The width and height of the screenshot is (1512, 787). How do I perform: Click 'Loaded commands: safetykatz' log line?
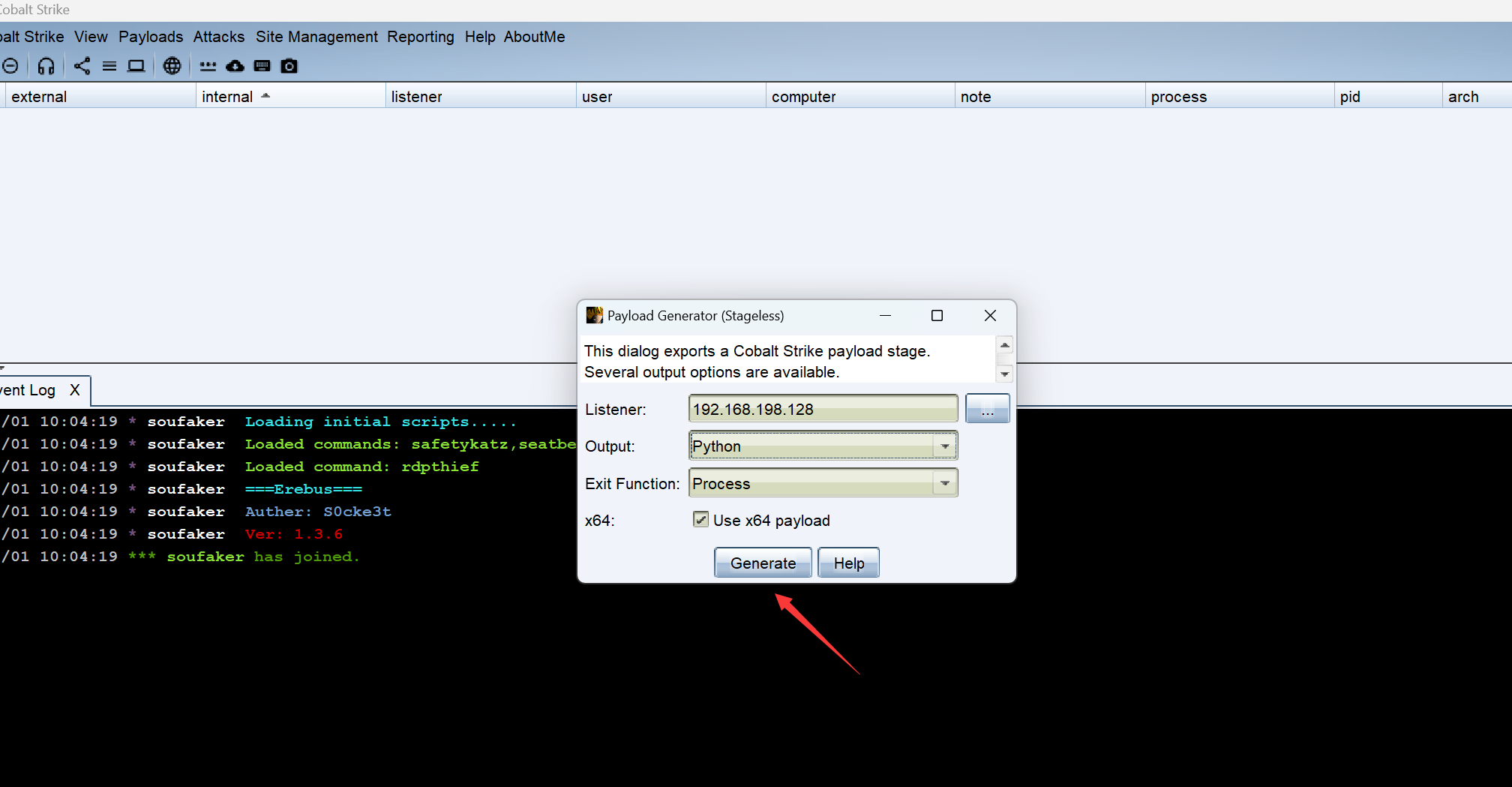click(410, 444)
